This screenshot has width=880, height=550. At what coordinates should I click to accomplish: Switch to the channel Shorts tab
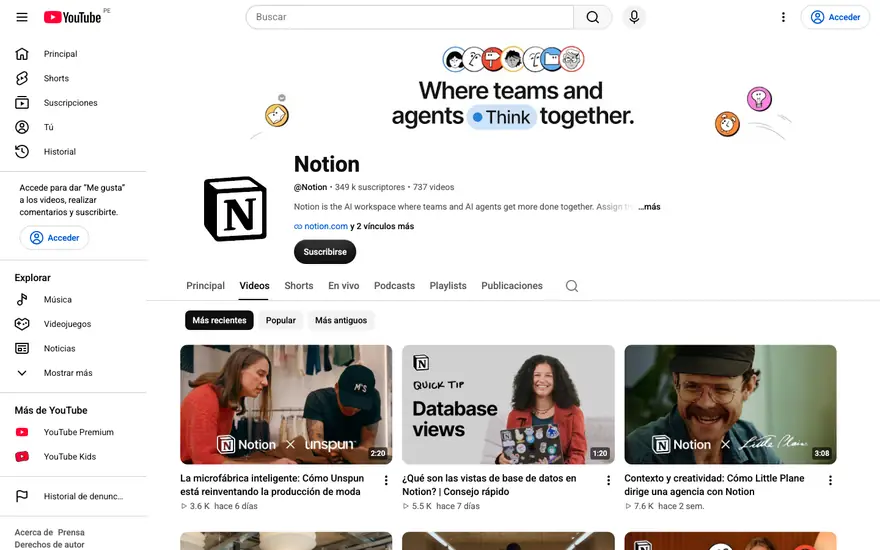(x=299, y=286)
